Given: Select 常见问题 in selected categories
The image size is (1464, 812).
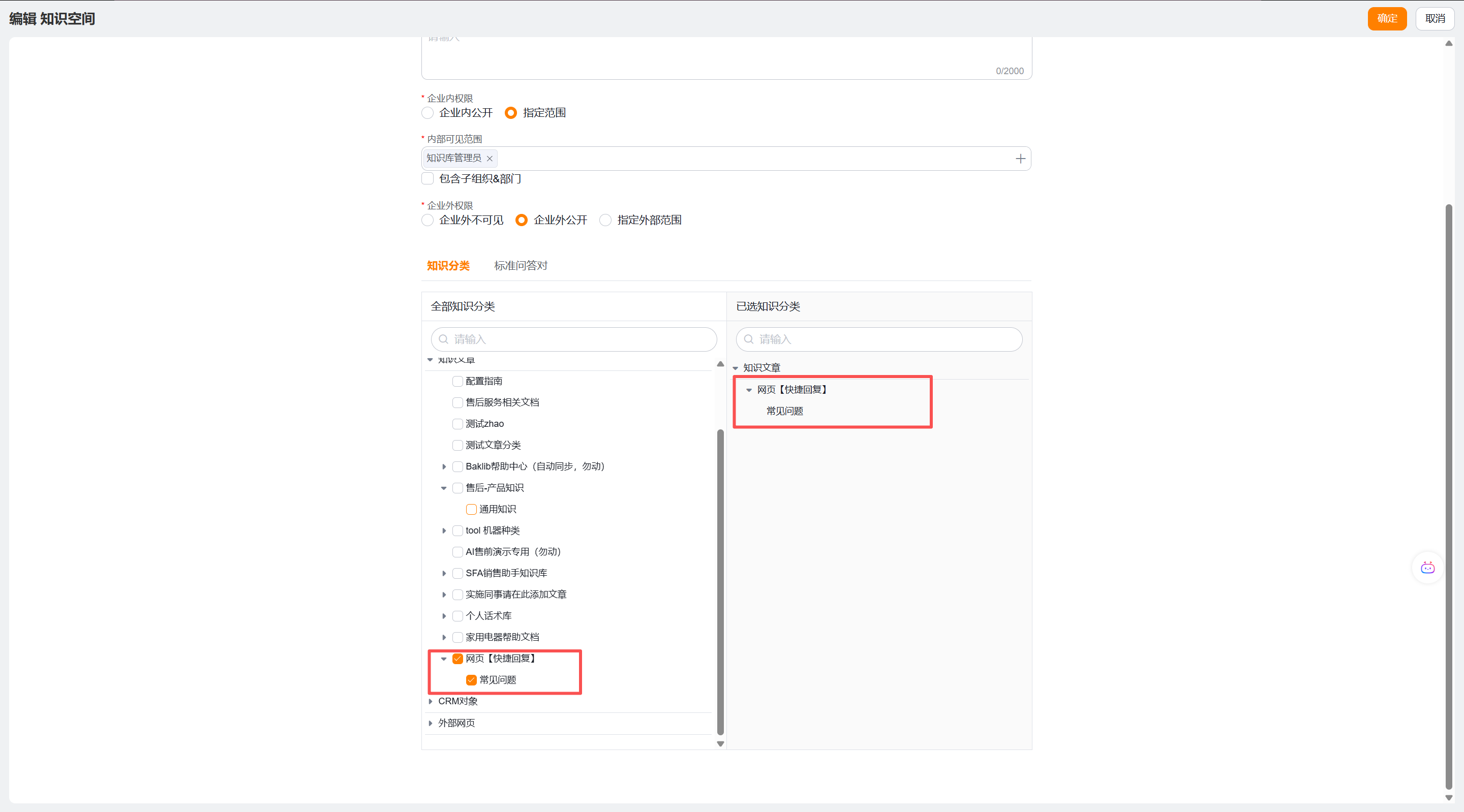Looking at the screenshot, I should coord(784,411).
